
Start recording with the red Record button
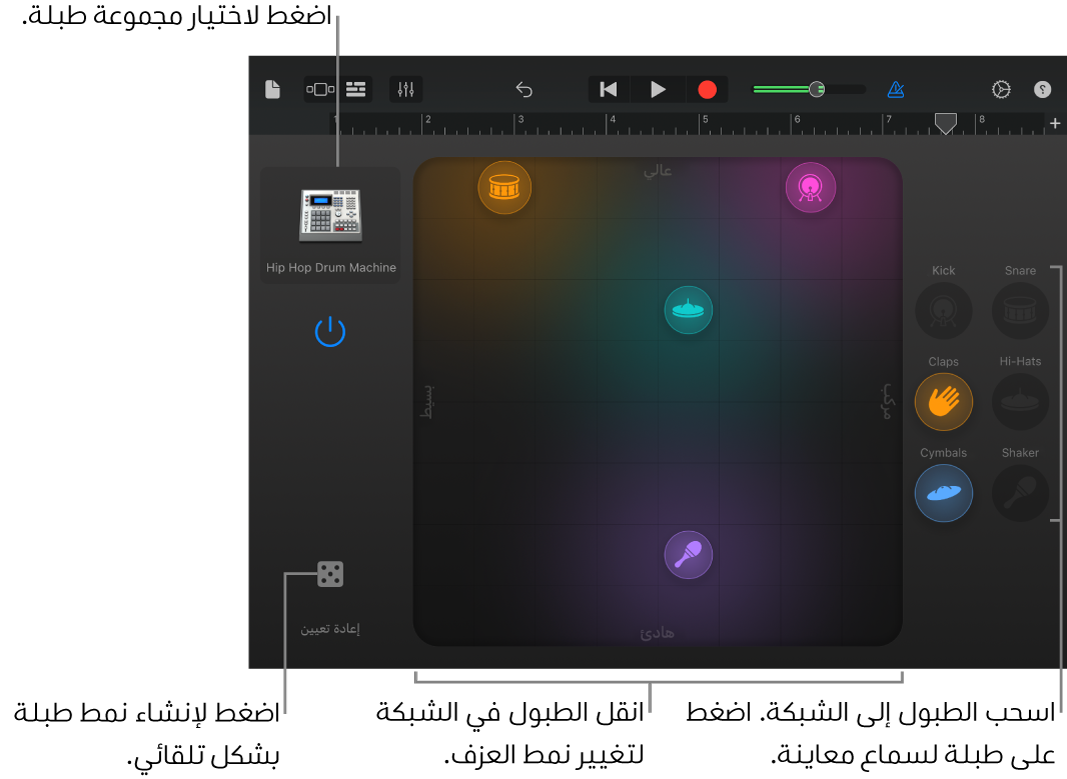click(x=707, y=90)
